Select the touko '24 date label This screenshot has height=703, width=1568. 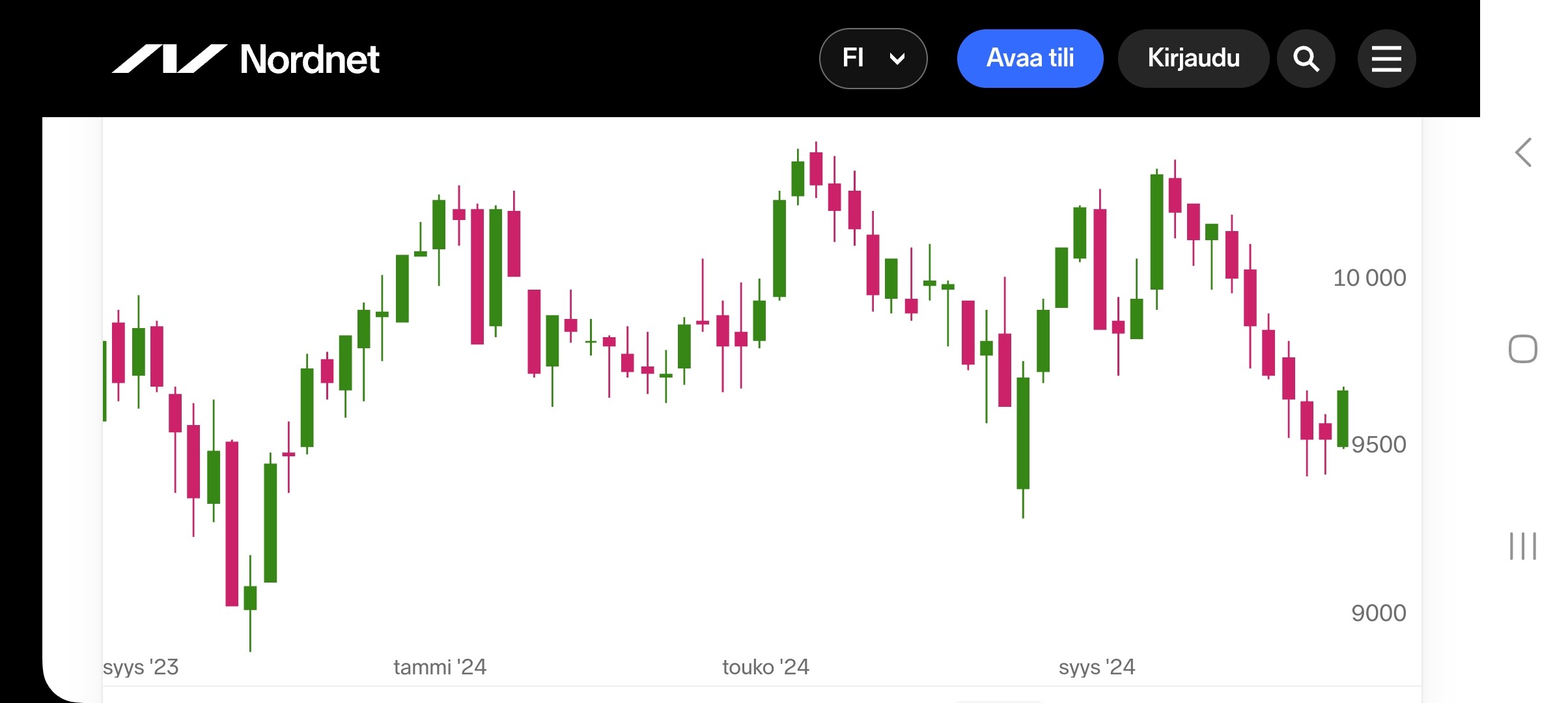tap(765, 667)
